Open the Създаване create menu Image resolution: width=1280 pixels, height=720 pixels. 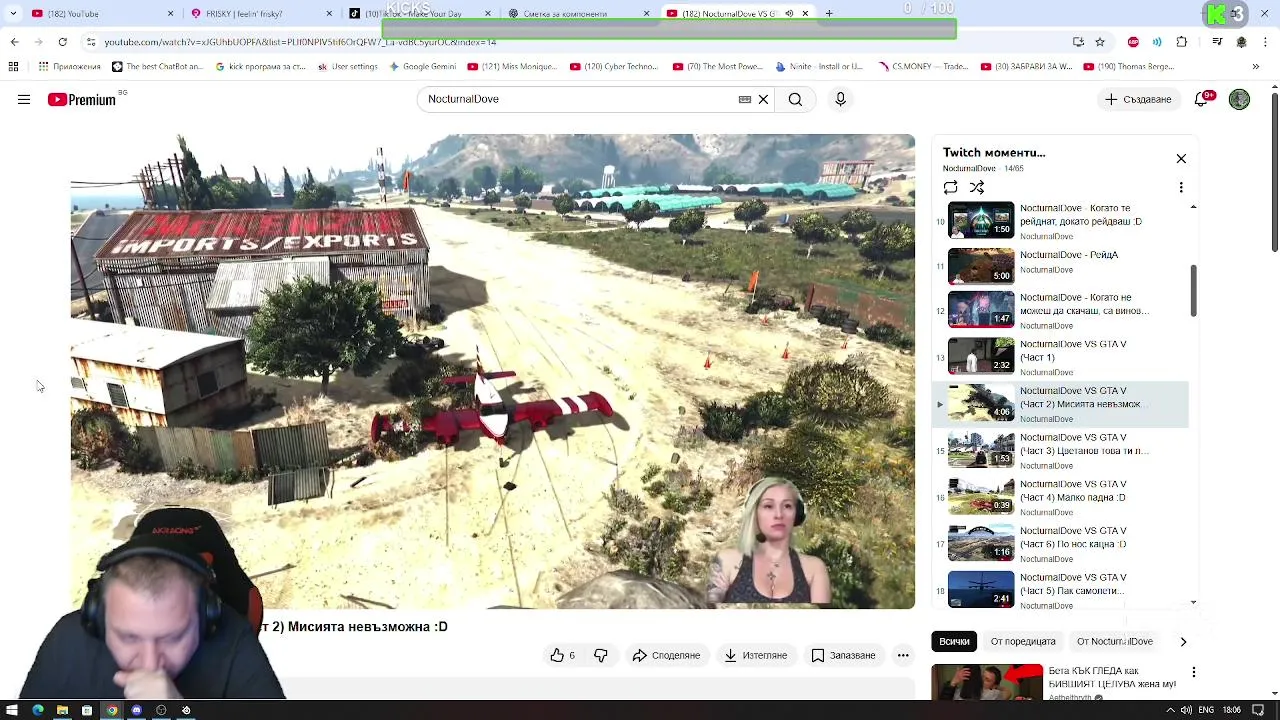pyautogui.click(x=1138, y=99)
